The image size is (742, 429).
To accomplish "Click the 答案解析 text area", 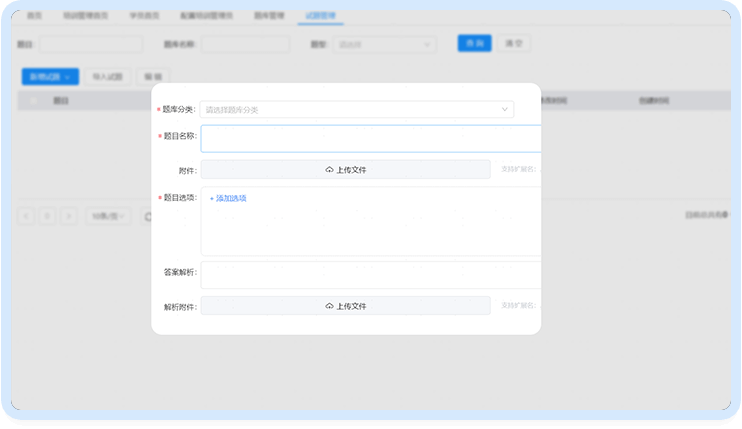I will click(x=370, y=274).
